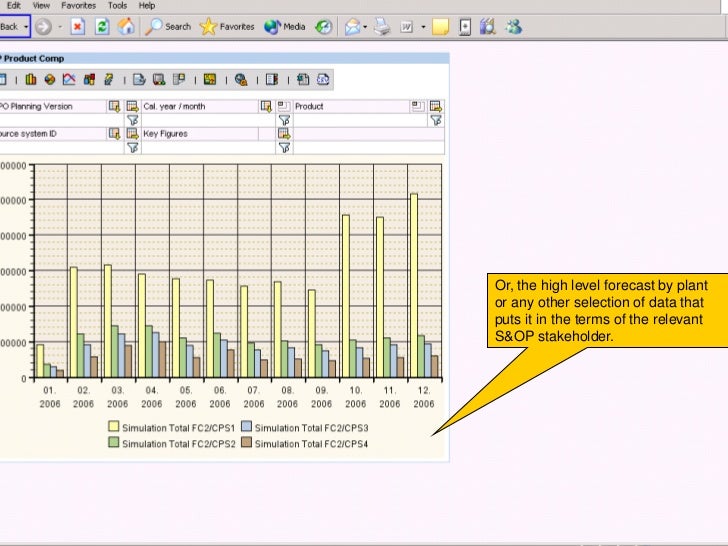Click filter funnel left of Product filter cell
728x546 pixels.
point(284,120)
